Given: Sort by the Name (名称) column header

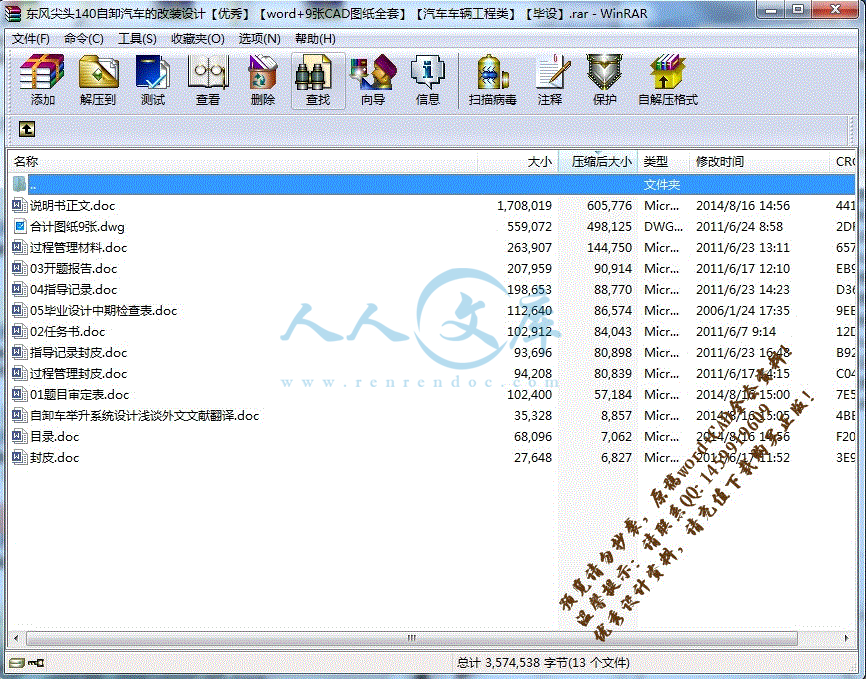Looking at the screenshot, I should [243, 161].
